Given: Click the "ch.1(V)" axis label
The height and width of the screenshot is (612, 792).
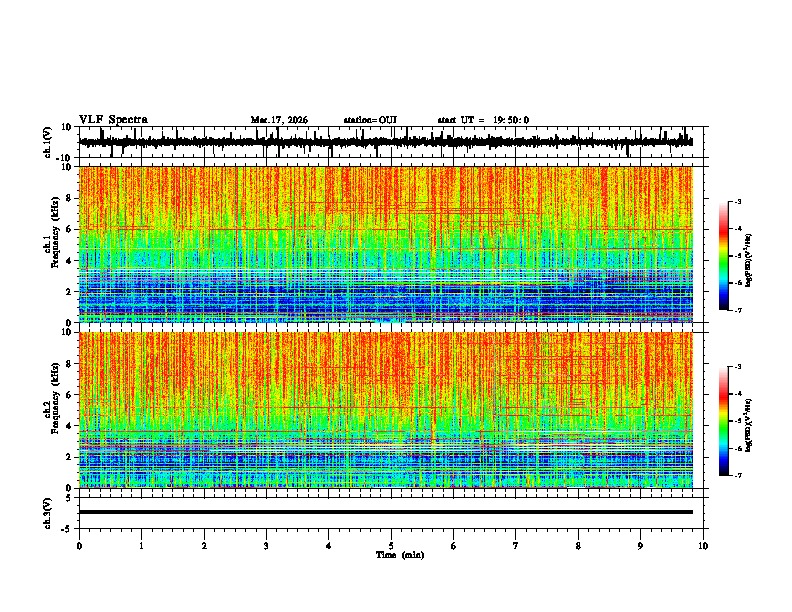Looking at the screenshot, I should coord(48,142).
